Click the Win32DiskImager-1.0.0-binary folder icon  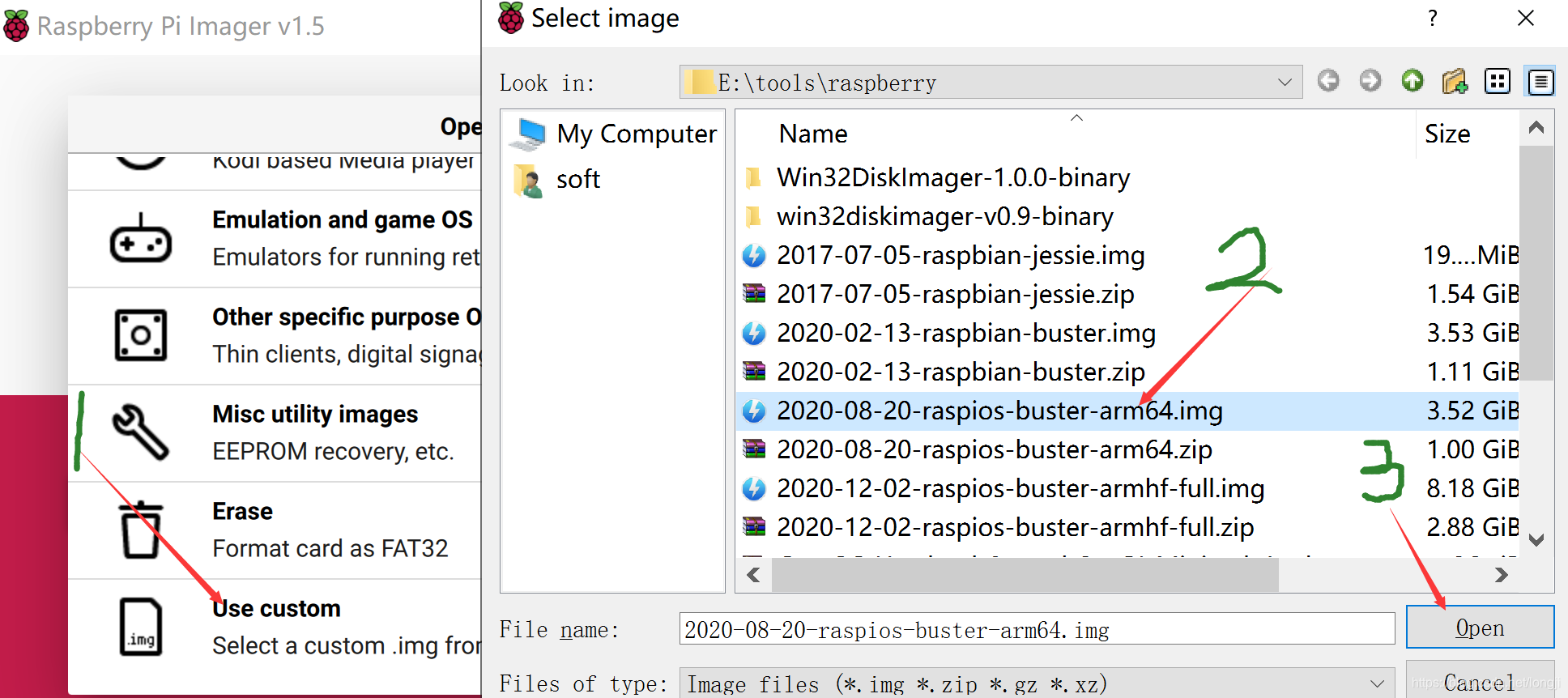753,177
